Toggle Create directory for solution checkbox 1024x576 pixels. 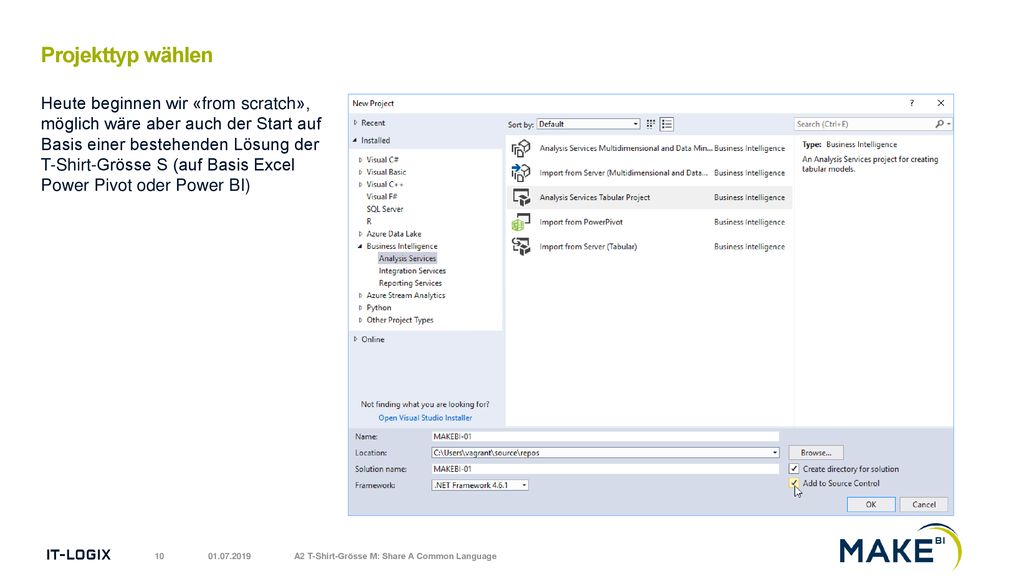coord(793,469)
